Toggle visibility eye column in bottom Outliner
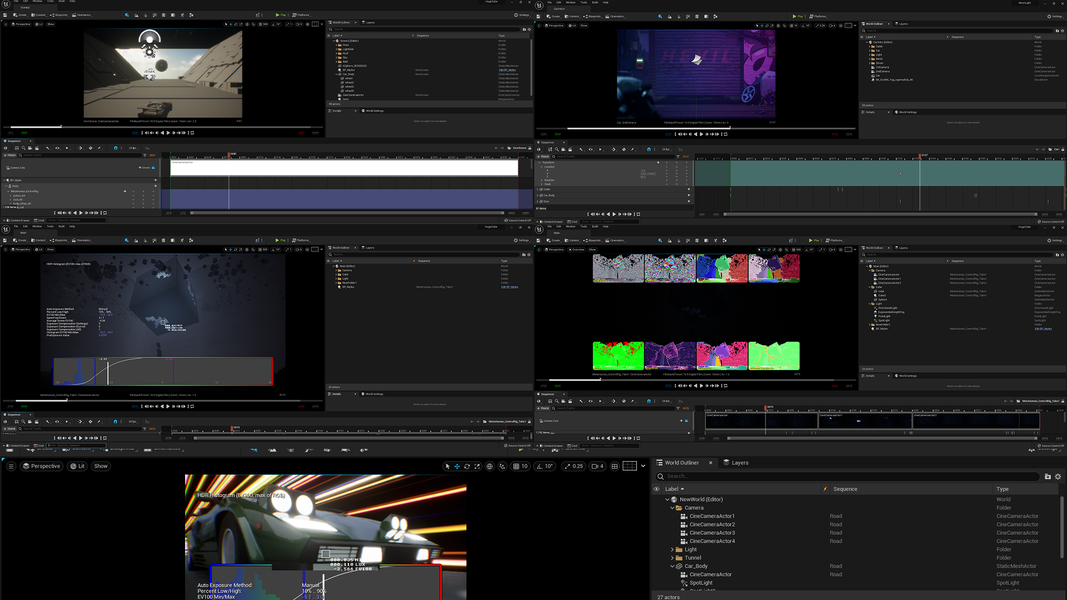This screenshot has height=600, width=1067. coord(657,489)
